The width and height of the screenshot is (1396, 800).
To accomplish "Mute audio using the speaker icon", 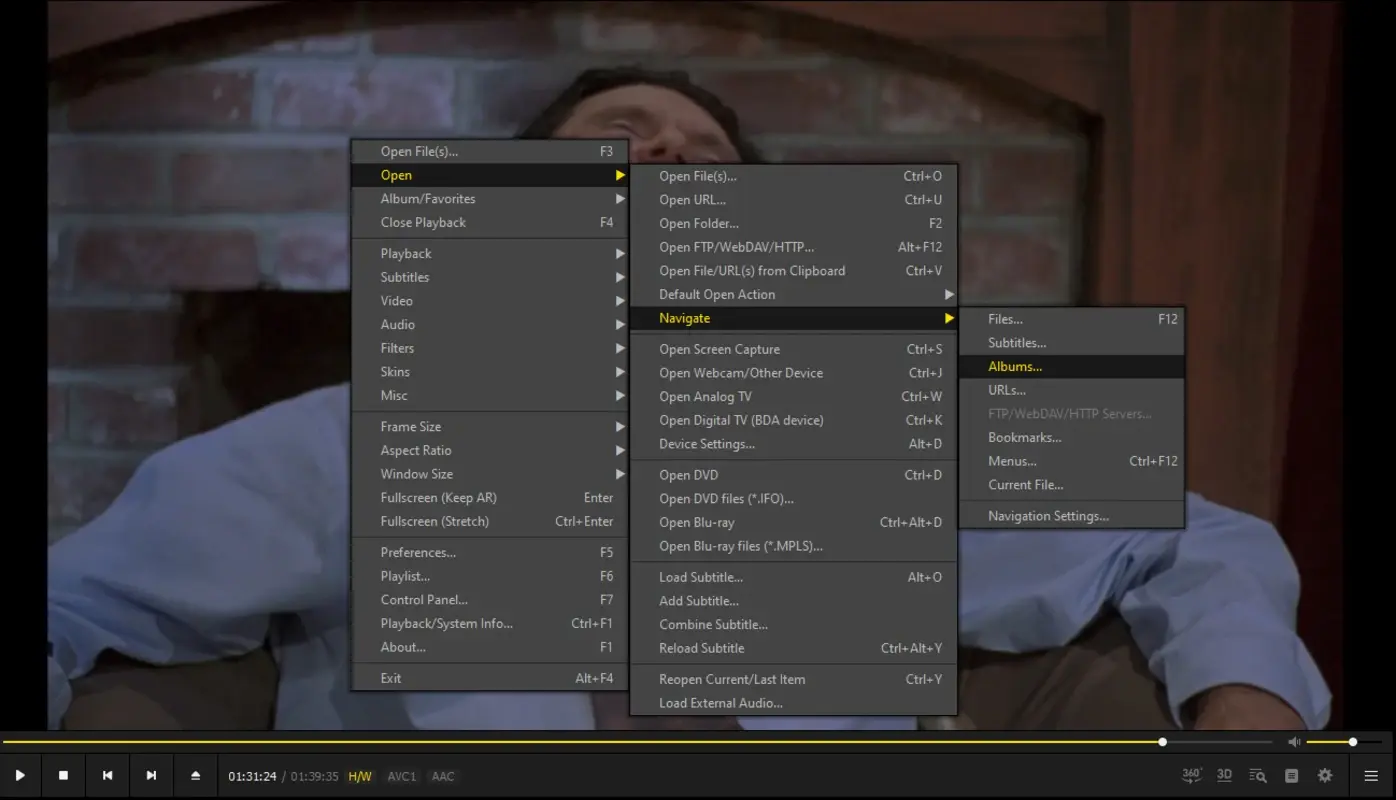I will coord(1294,742).
